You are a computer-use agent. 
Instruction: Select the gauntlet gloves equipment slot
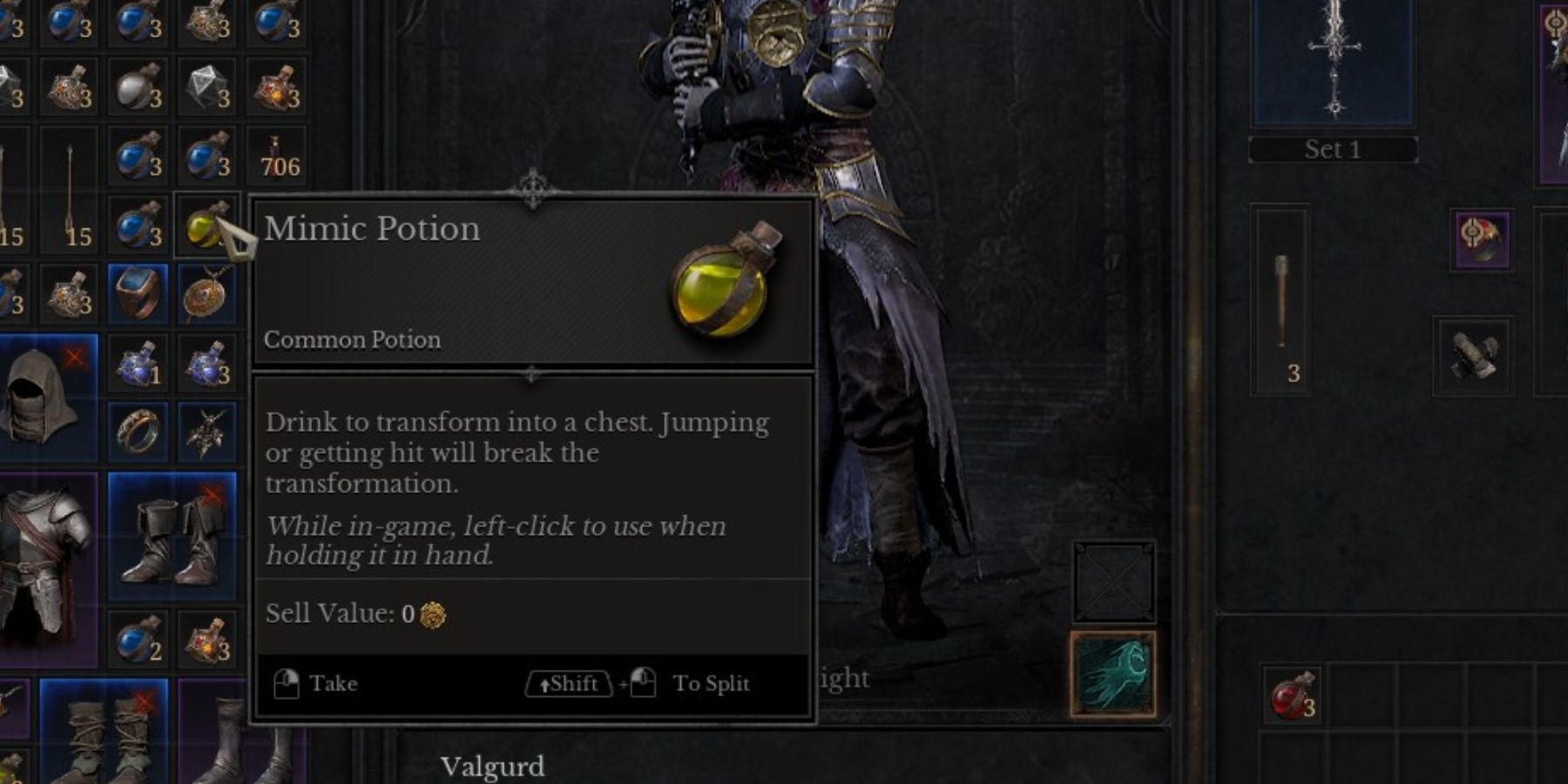pyautogui.click(x=1472, y=356)
